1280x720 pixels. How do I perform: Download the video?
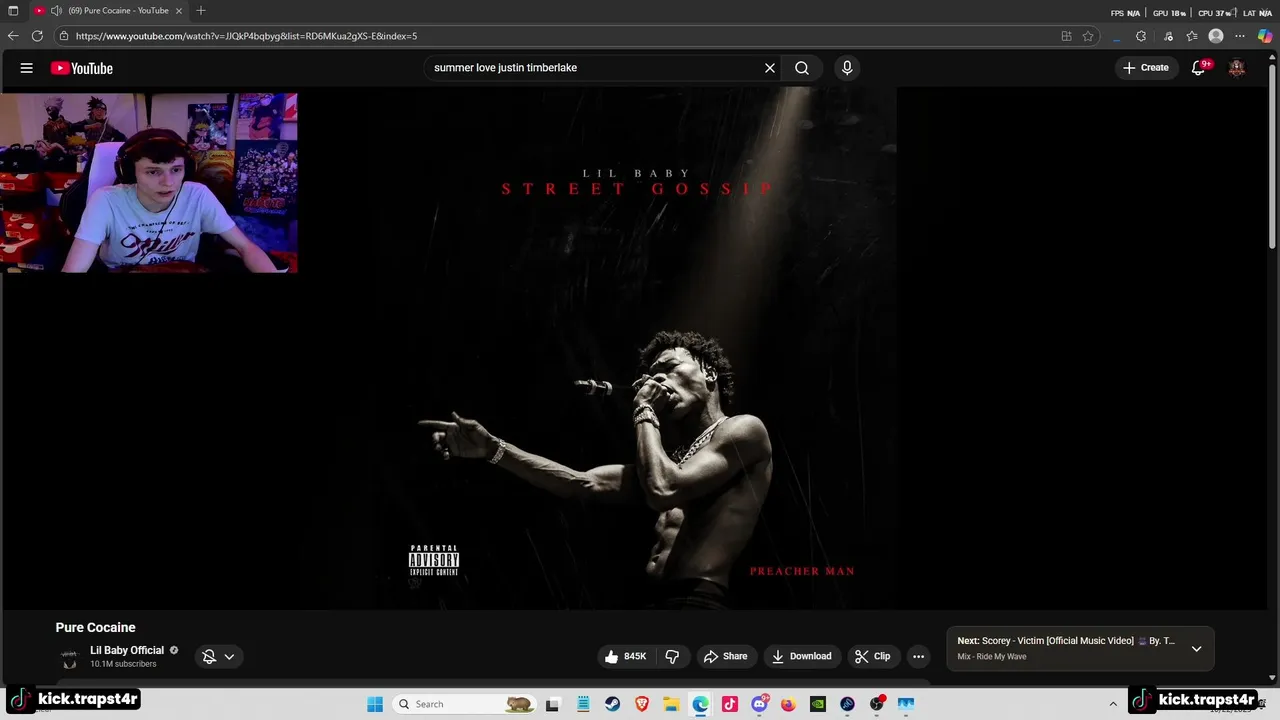[802, 656]
